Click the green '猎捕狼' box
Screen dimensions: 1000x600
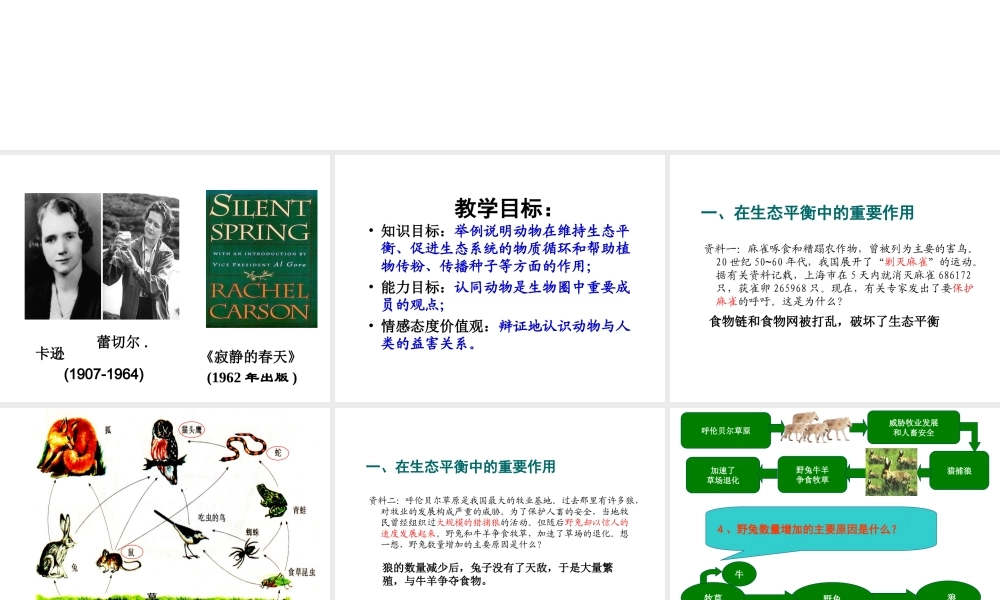(x=959, y=471)
